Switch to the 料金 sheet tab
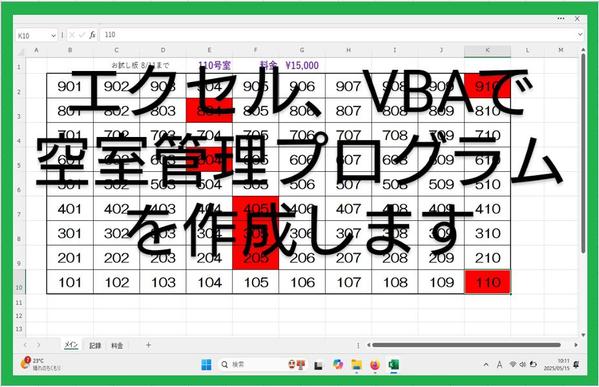 [x=117, y=345]
